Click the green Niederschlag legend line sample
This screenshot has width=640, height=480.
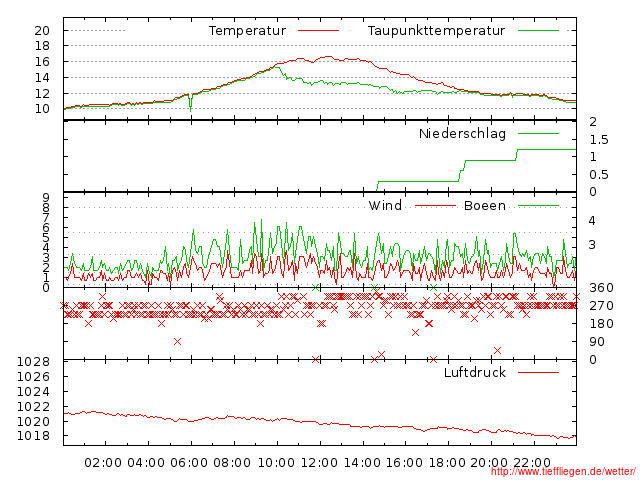point(538,133)
